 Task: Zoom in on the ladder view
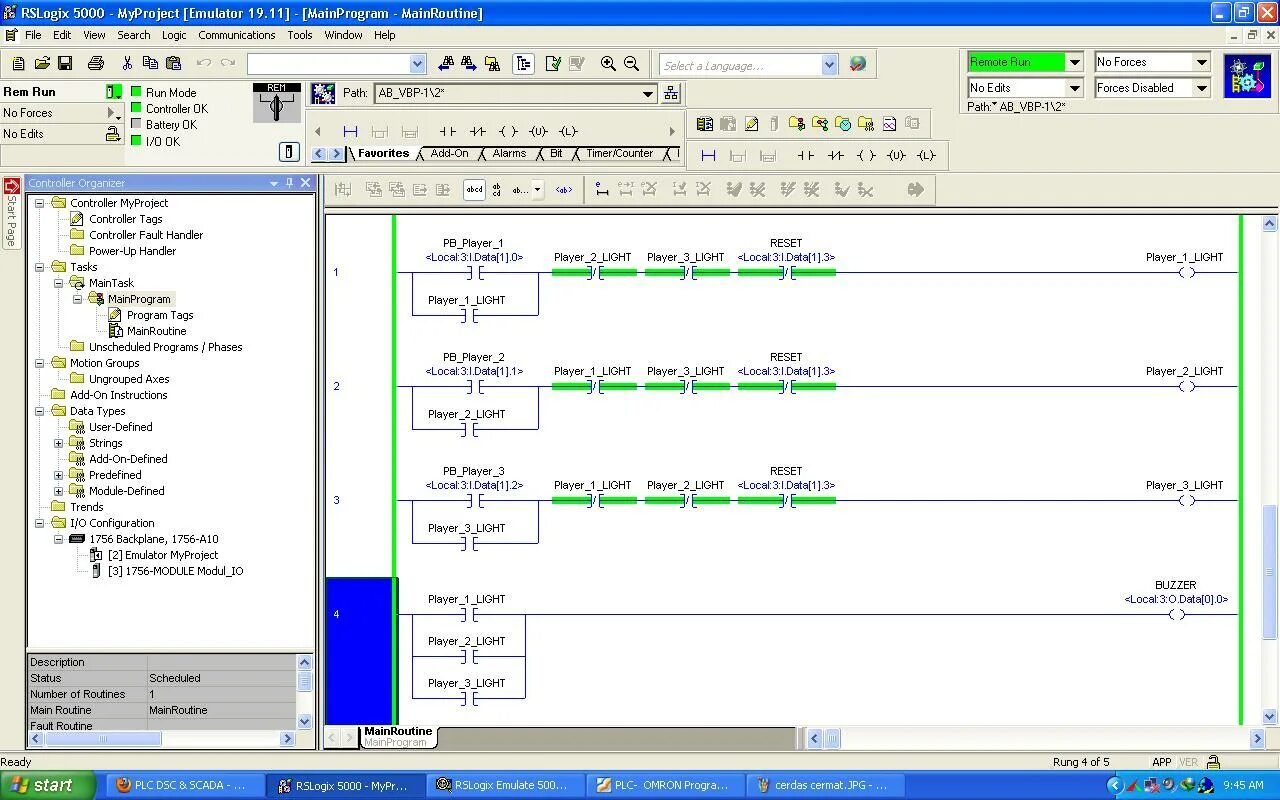click(x=608, y=63)
